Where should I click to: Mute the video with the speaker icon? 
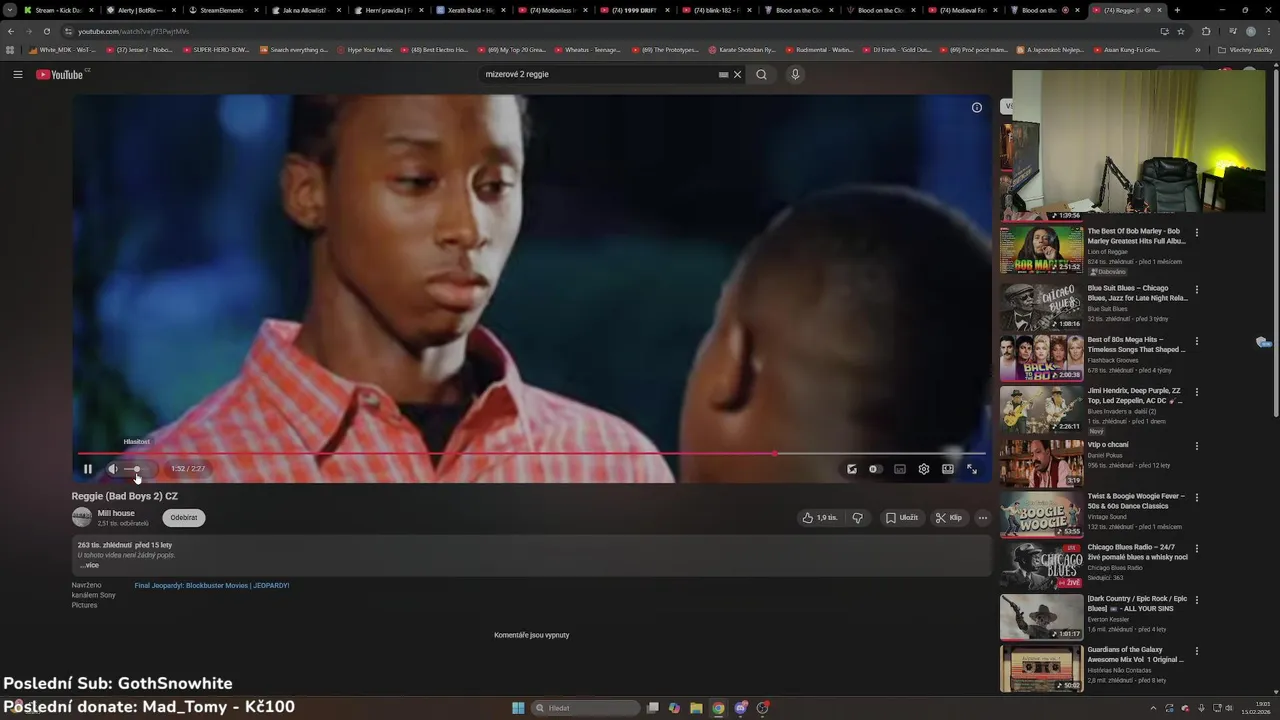[112, 469]
